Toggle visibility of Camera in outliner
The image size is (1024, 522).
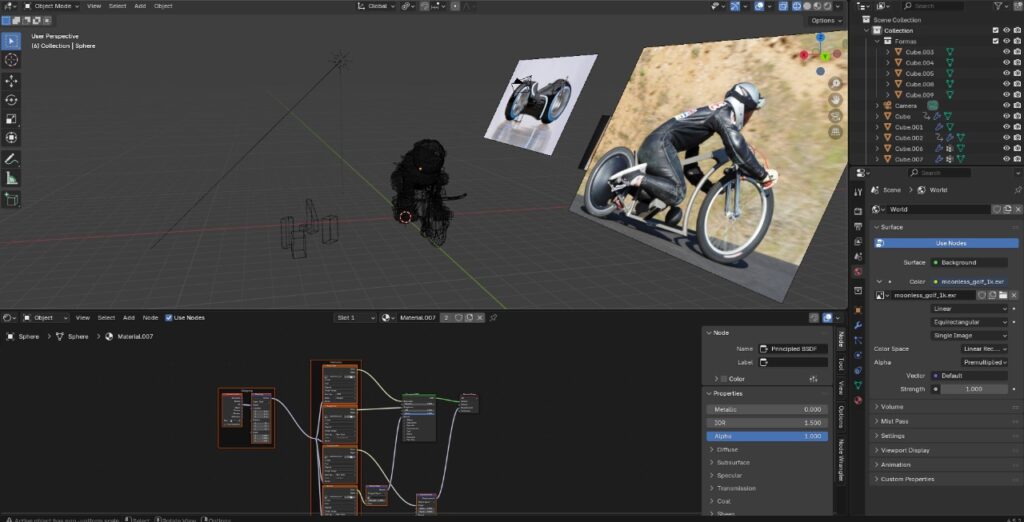point(1005,105)
